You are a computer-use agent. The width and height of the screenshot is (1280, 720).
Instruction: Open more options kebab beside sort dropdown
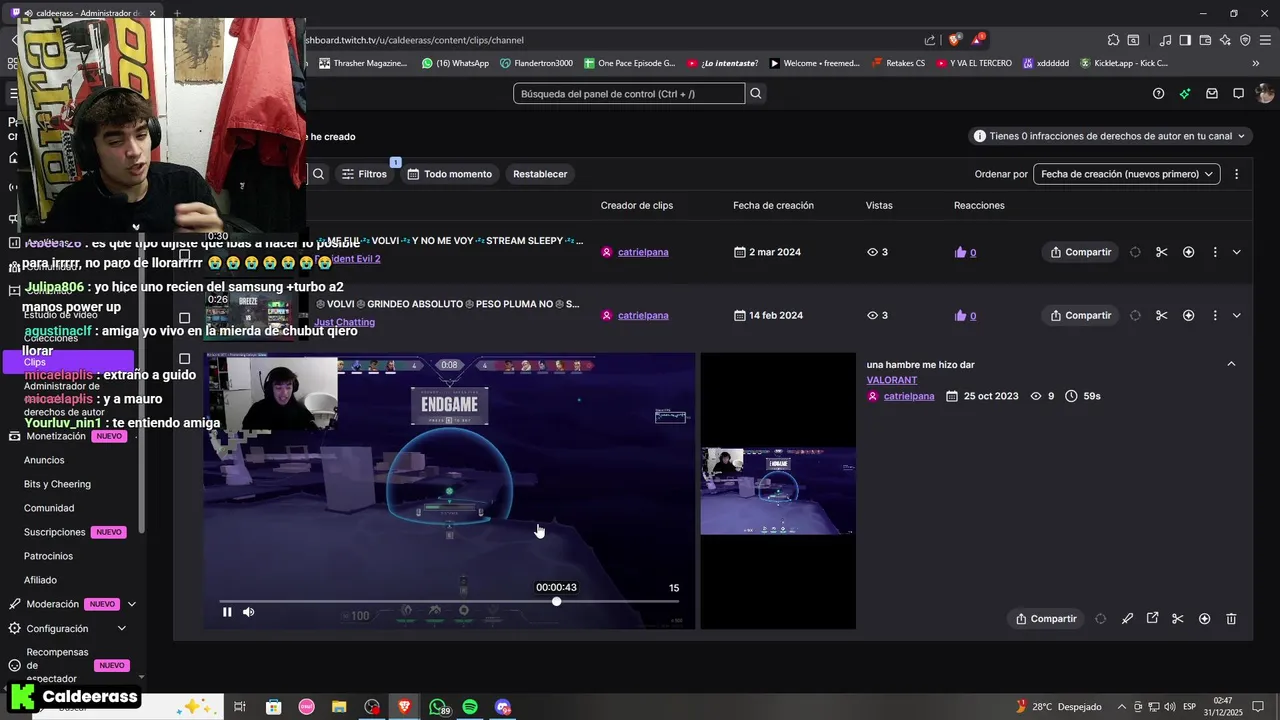(1236, 174)
